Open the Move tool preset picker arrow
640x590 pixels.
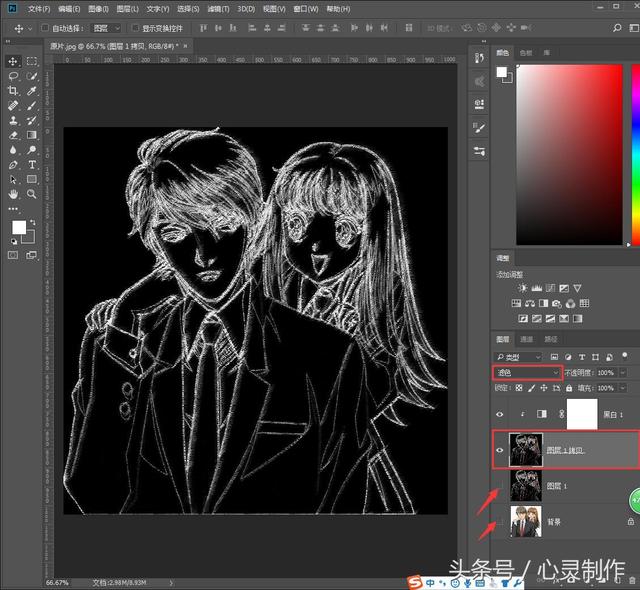point(30,29)
